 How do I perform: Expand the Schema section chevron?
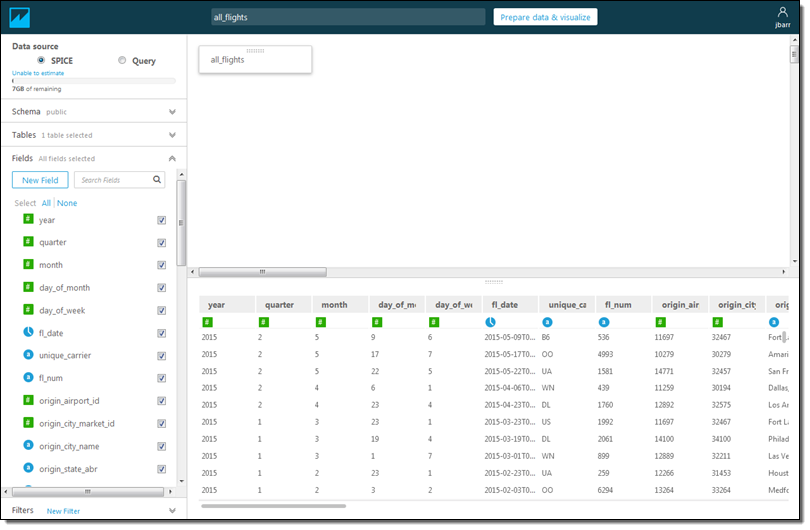[172, 112]
